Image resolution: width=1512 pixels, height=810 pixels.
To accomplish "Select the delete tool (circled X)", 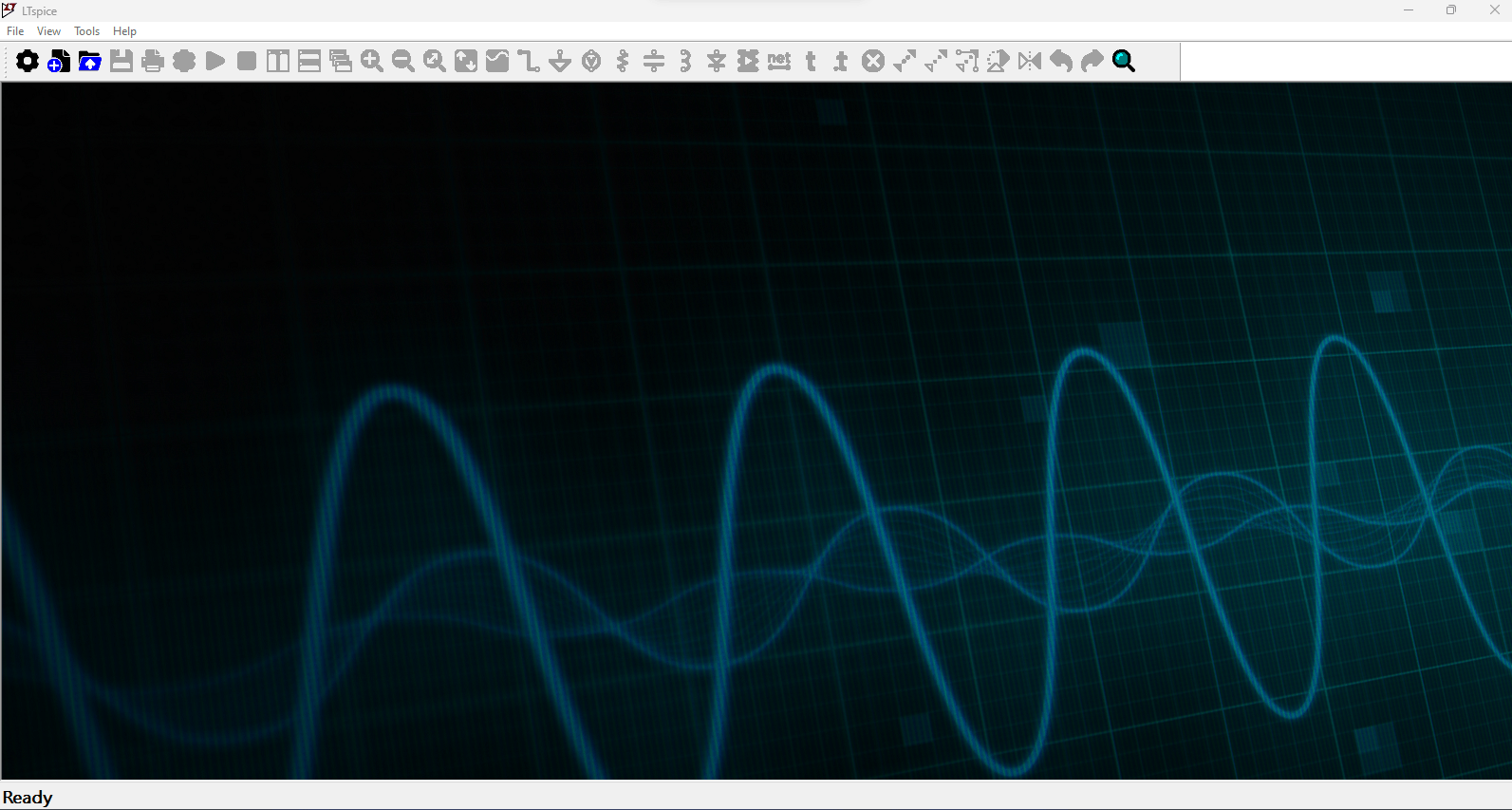I will point(873,62).
